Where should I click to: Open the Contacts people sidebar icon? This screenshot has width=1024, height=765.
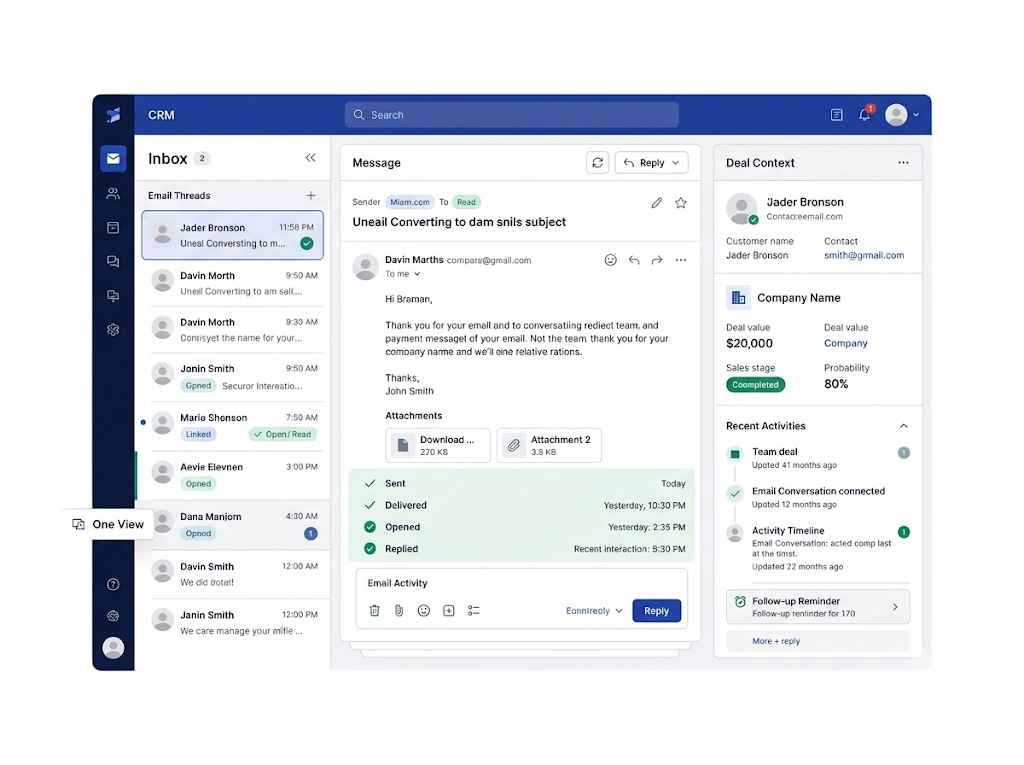(x=113, y=193)
